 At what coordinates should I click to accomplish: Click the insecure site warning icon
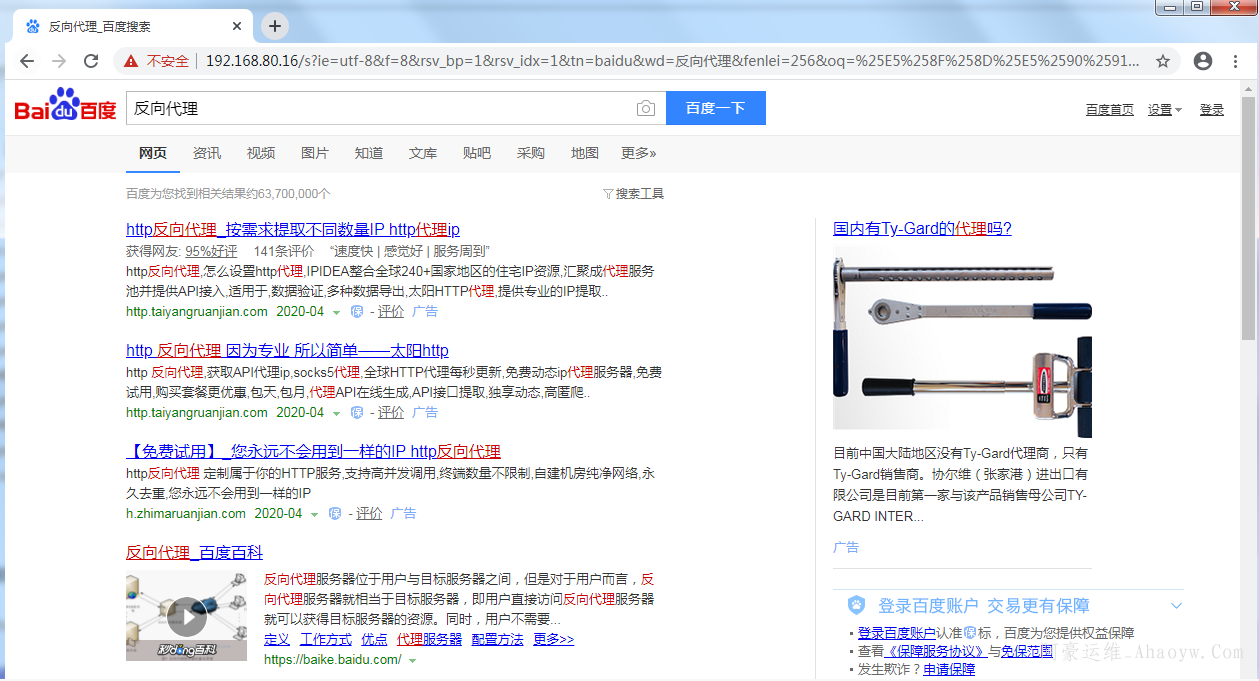pos(131,61)
